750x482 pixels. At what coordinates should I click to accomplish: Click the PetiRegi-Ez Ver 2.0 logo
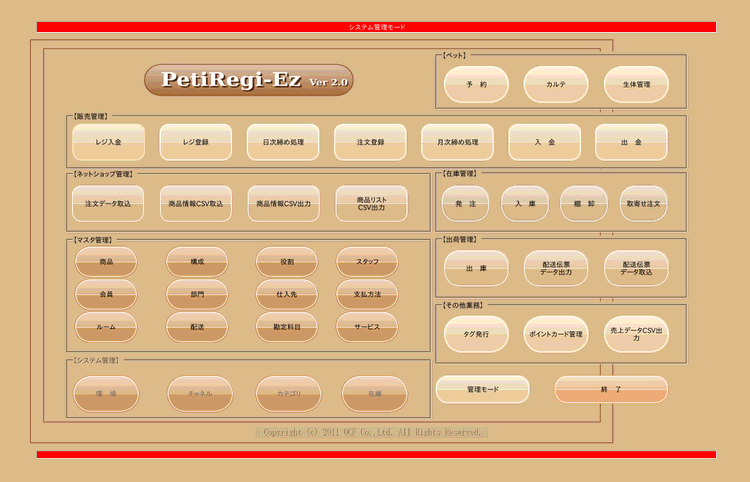(x=249, y=80)
